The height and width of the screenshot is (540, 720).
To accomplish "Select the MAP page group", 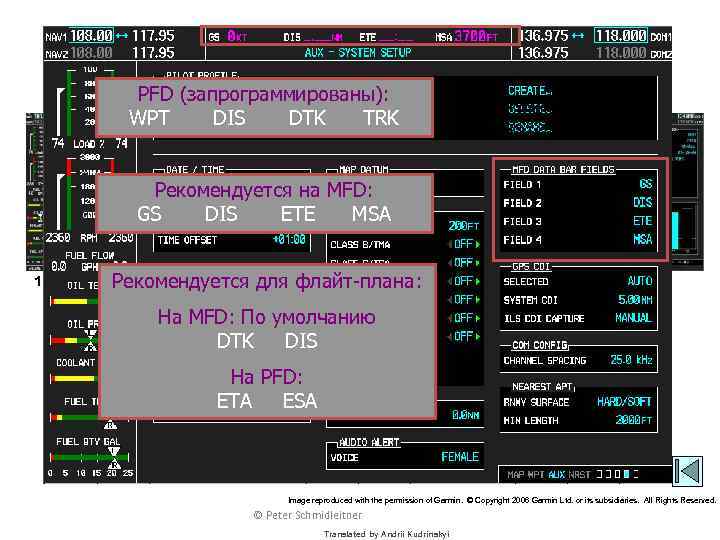I will pyautogui.click(x=515, y=474).
